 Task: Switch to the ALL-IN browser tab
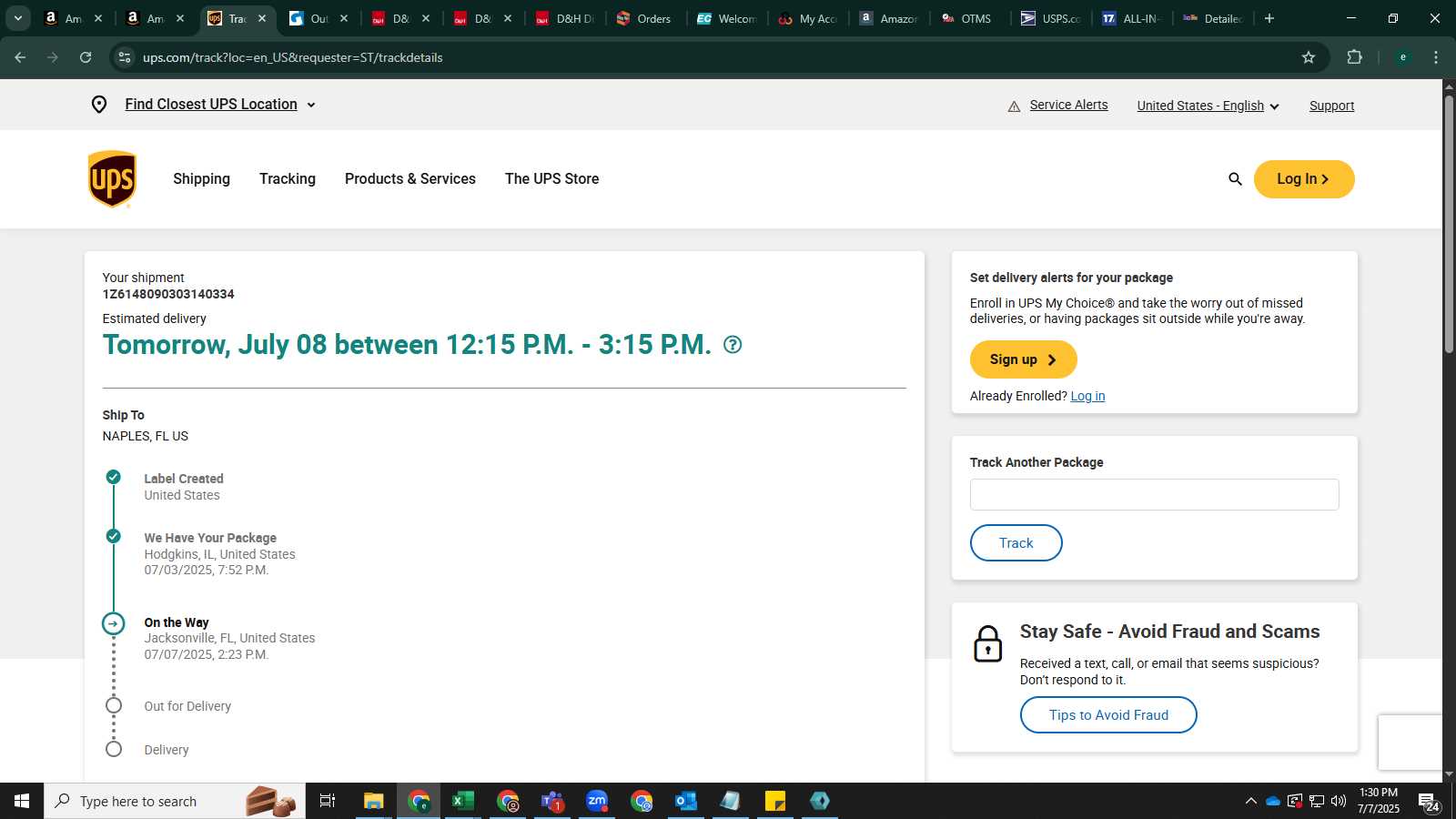1133,18
